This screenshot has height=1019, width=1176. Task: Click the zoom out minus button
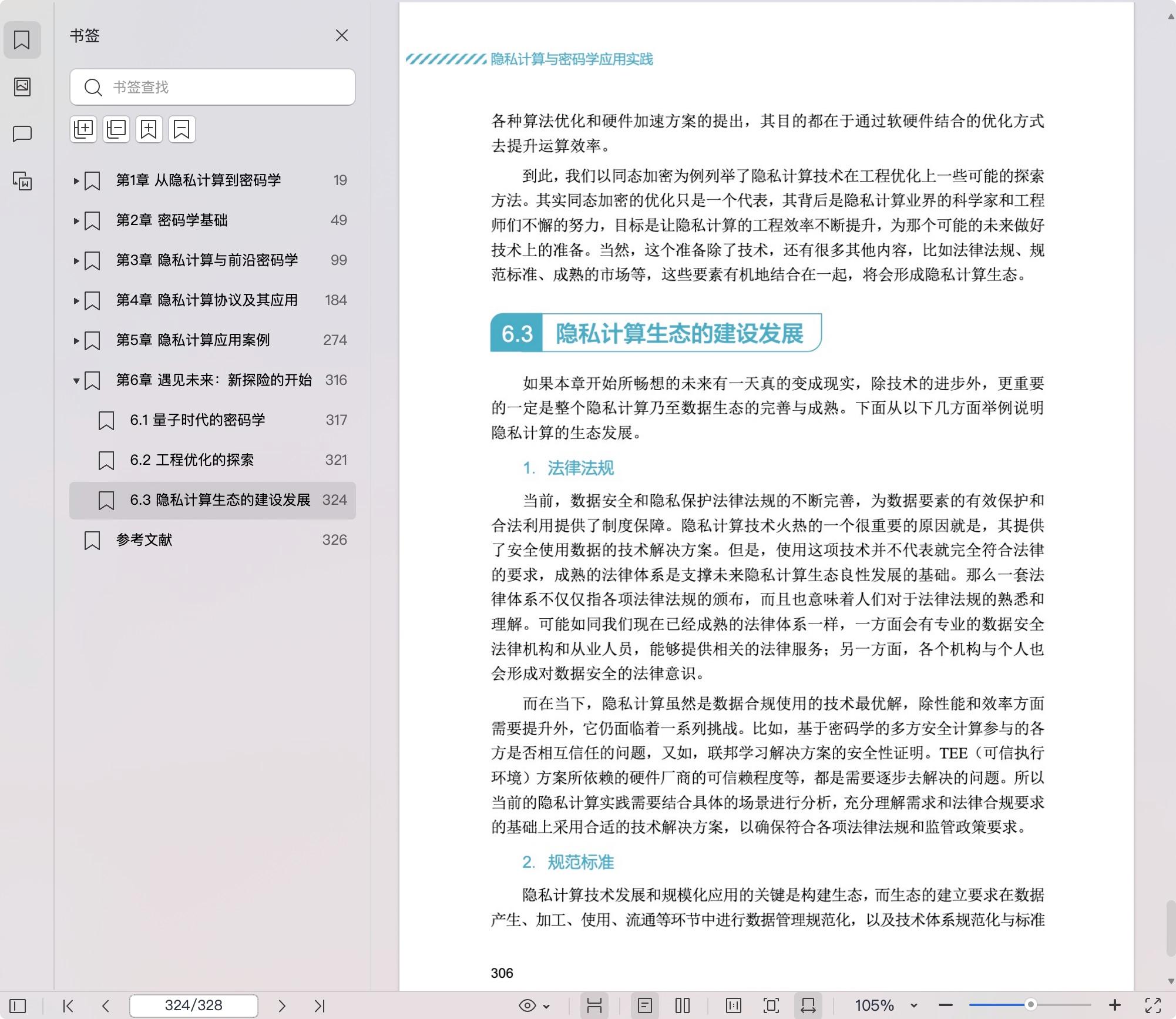[946, 1005]
